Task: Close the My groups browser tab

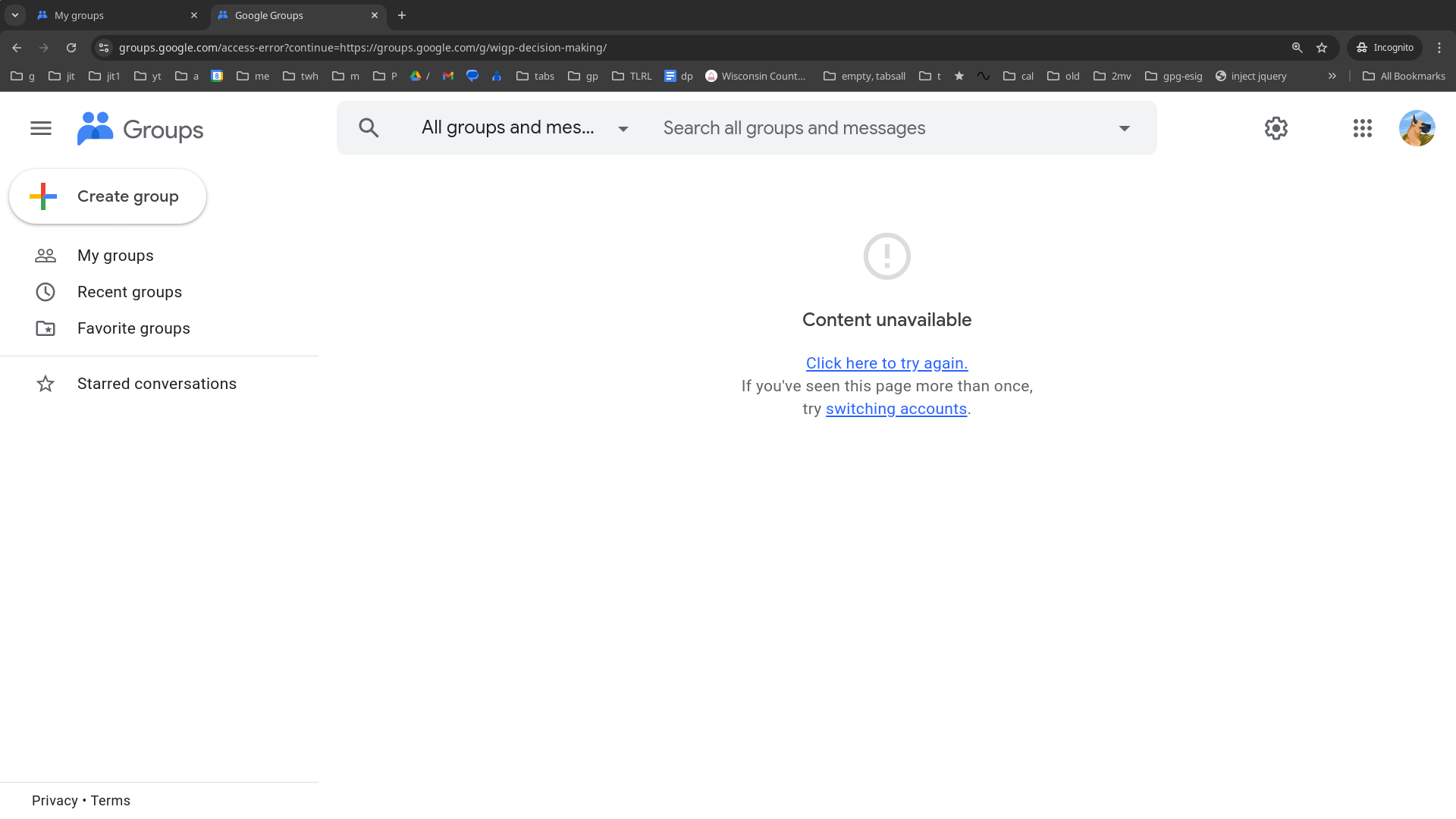Action: pos(194,15)
